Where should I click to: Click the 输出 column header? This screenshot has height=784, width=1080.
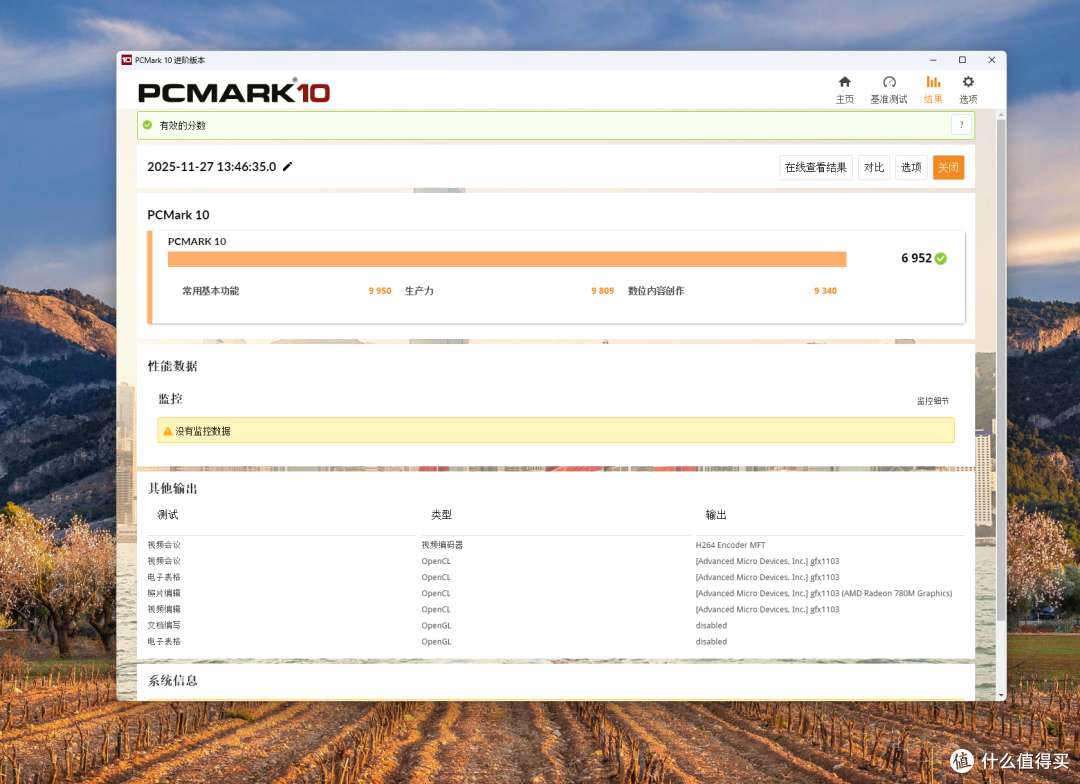click(716, 515)
